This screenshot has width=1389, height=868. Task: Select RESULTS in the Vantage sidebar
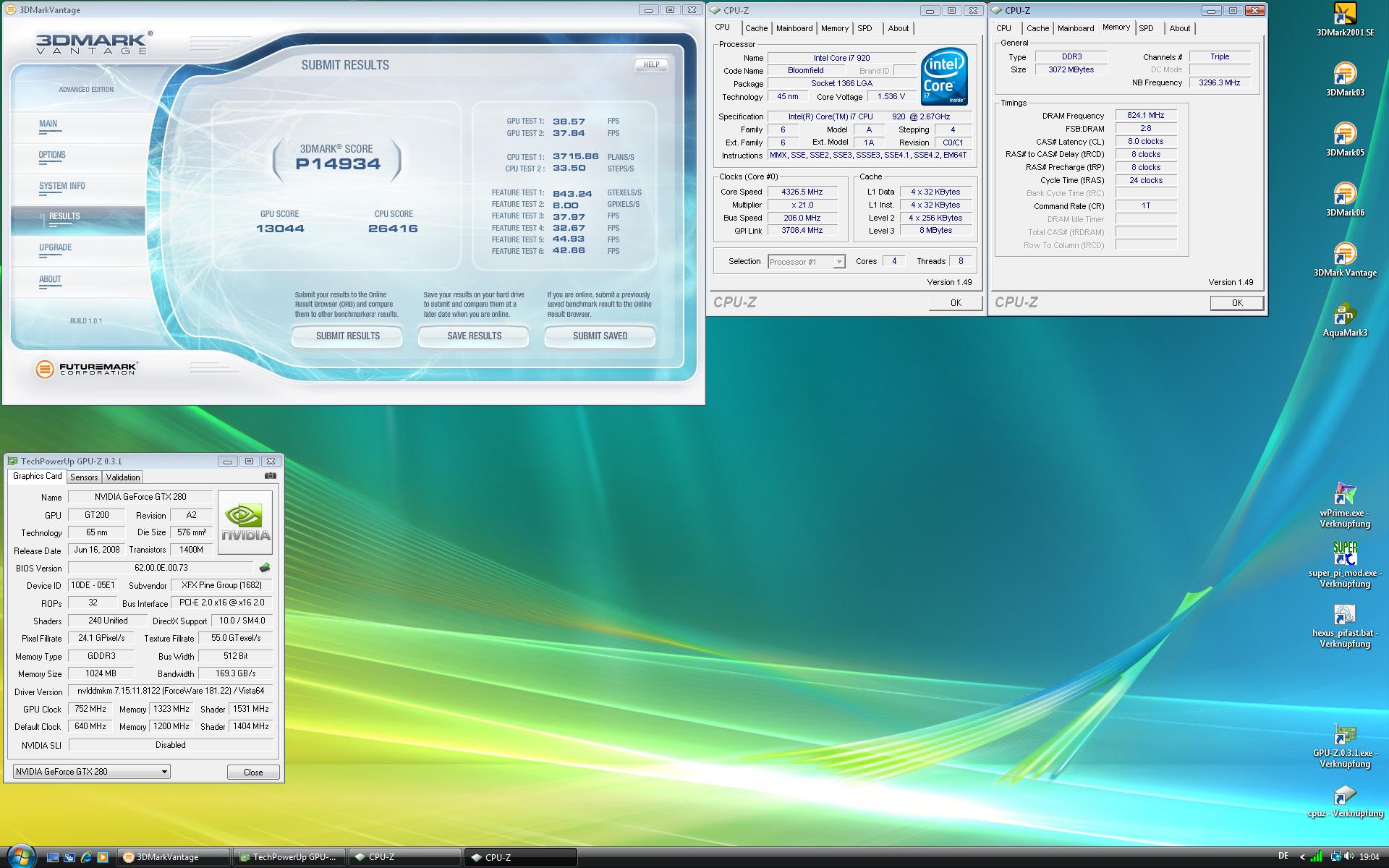pos(78,220)
